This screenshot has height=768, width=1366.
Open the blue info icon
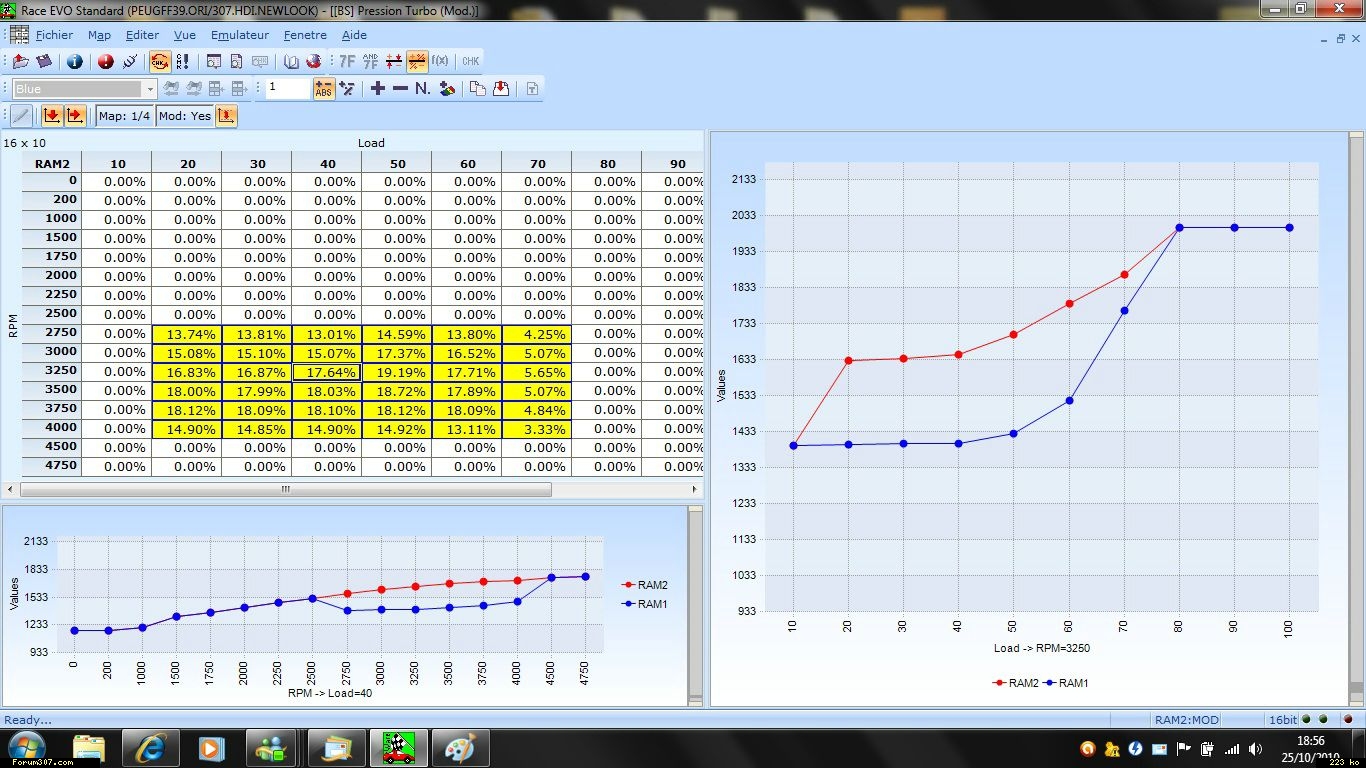click(x=75, y=62)
